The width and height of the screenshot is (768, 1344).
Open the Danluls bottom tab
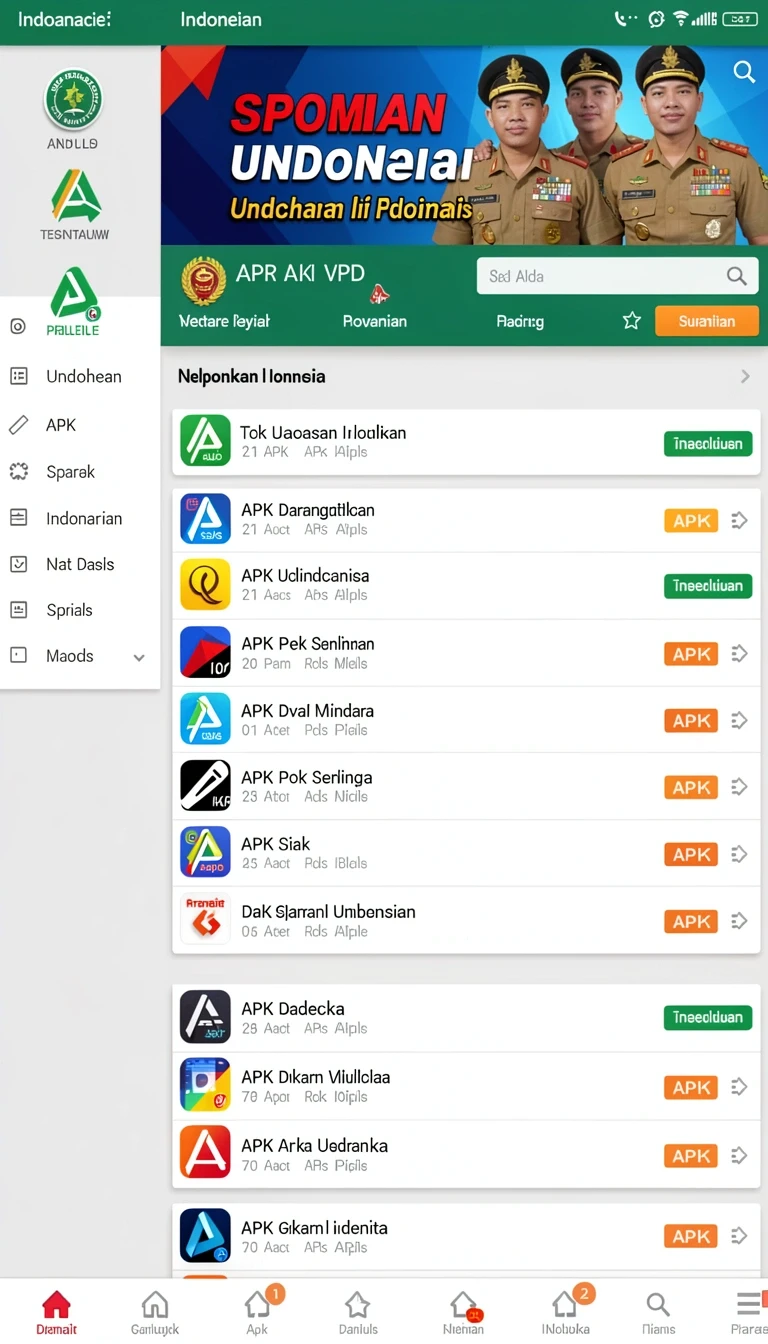click(x=358, y=1312)
